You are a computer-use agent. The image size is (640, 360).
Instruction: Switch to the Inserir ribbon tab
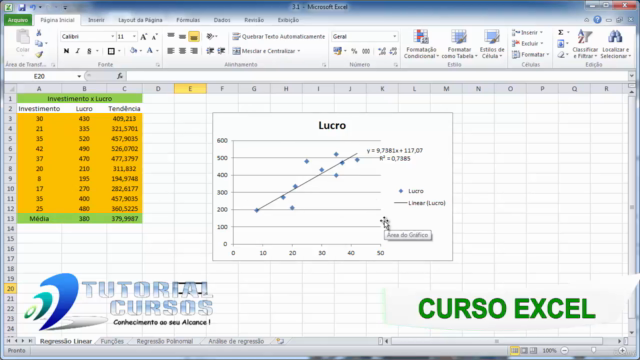point(96,20)
